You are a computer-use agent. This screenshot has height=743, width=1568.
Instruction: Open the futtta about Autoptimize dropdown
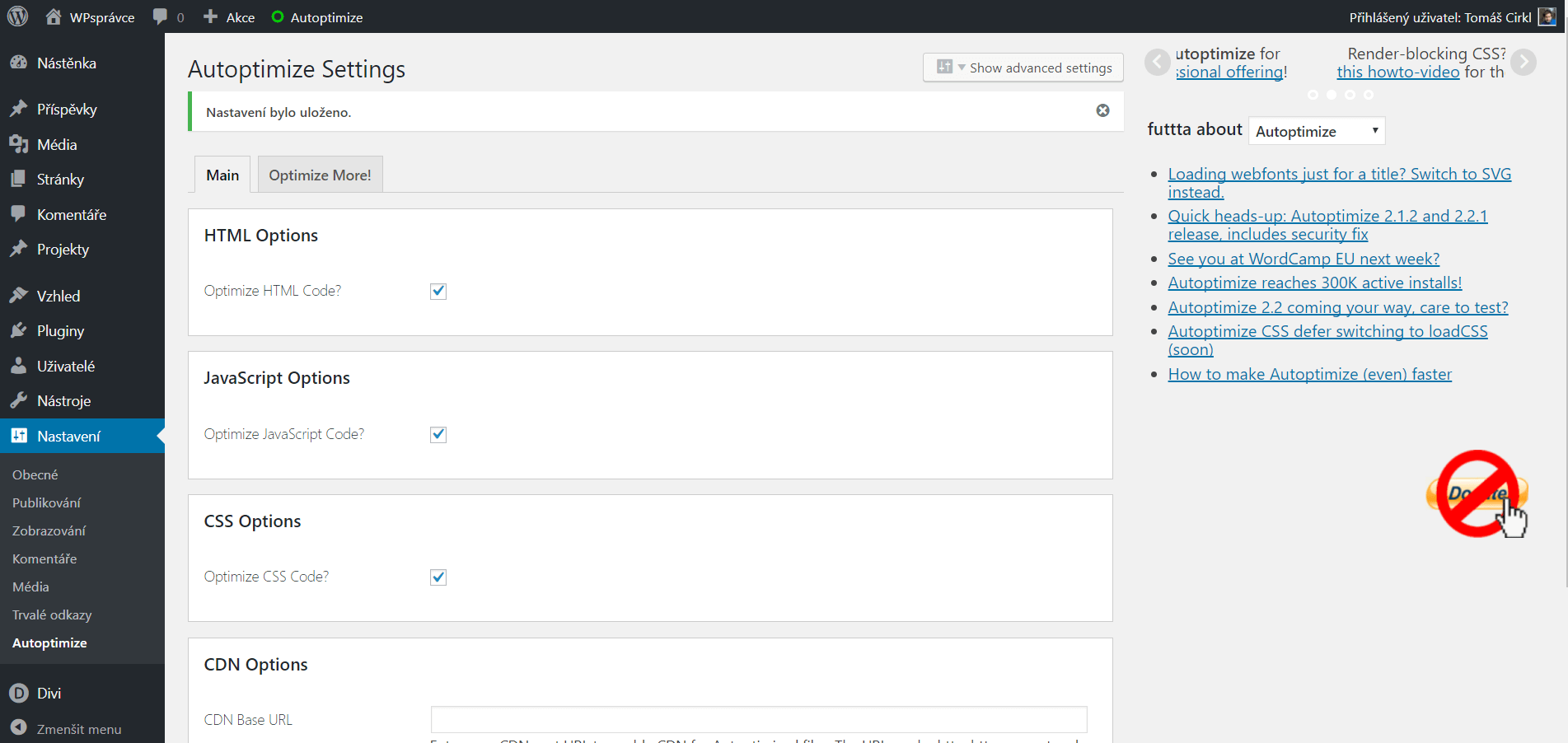point(1317,131)
